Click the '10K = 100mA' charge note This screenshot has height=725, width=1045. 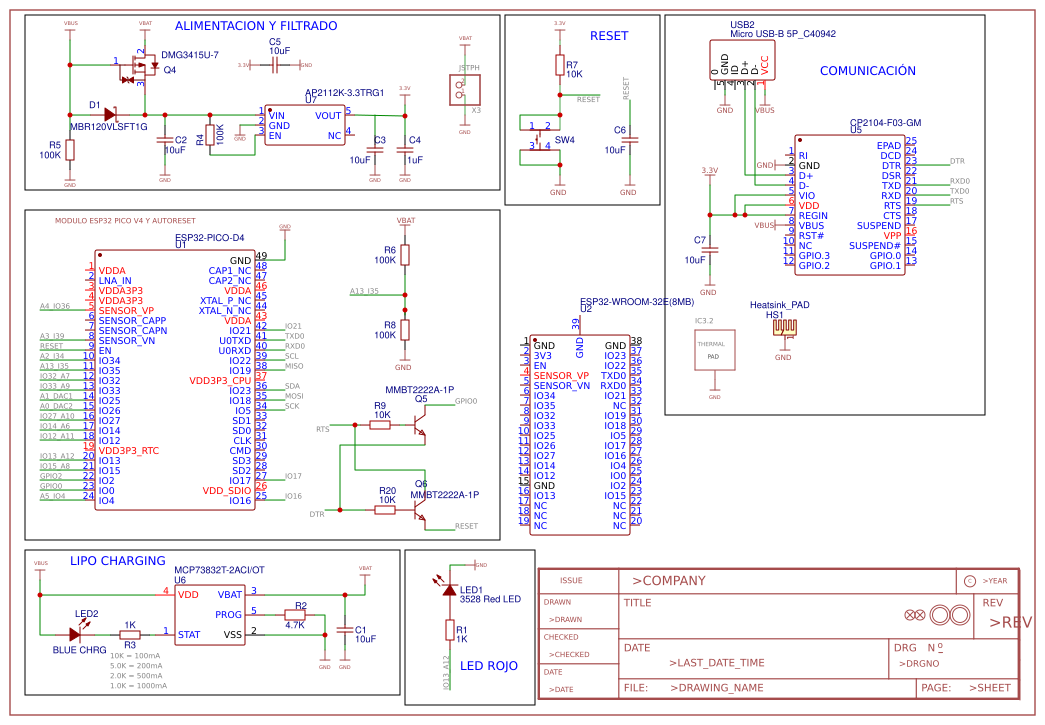click(135, 656)
